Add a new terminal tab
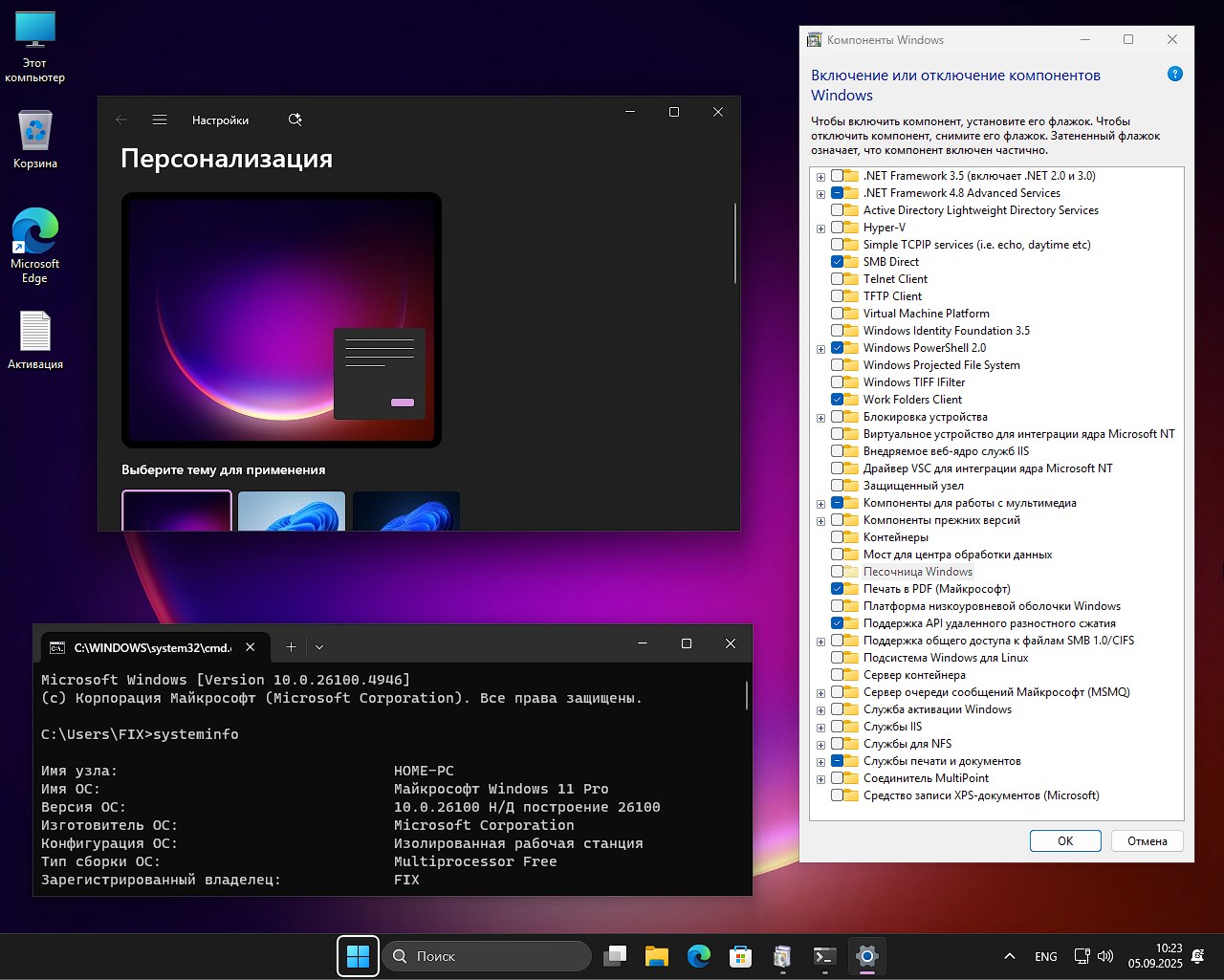 (291, 647)
